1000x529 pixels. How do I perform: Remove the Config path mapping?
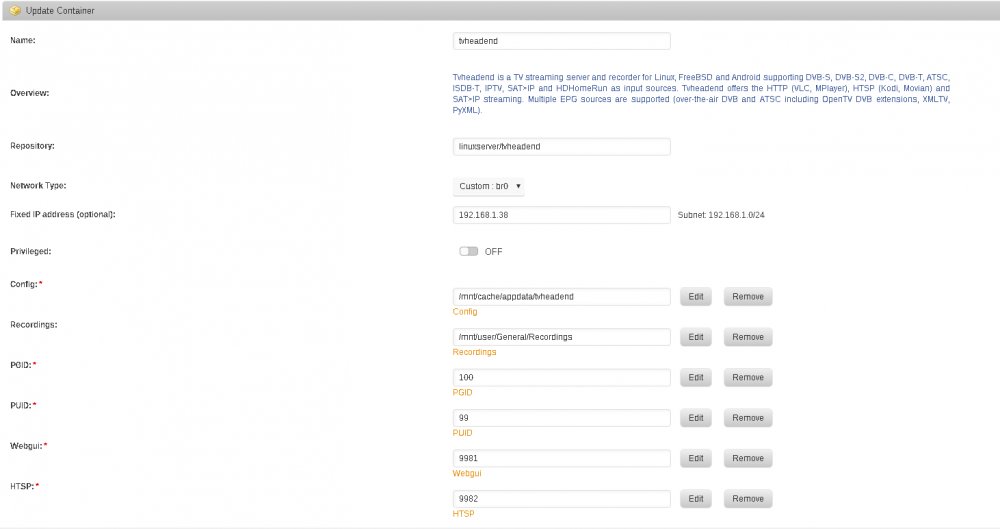(x=747, y=297)
